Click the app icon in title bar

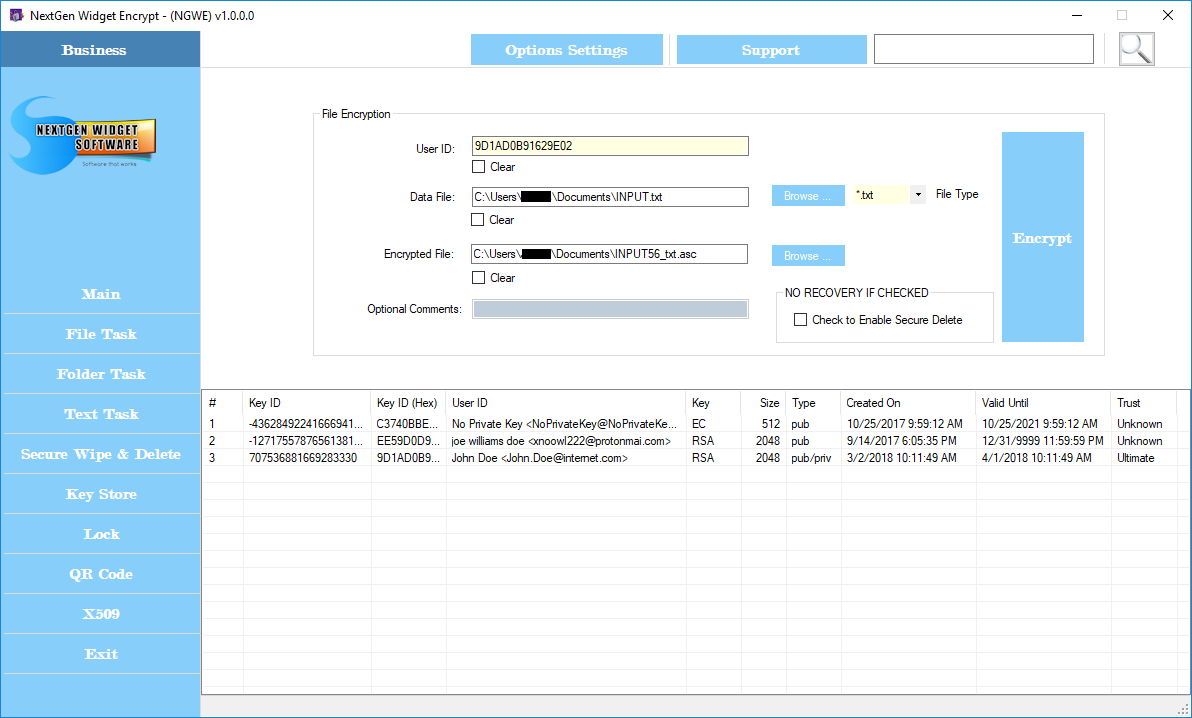16,15
